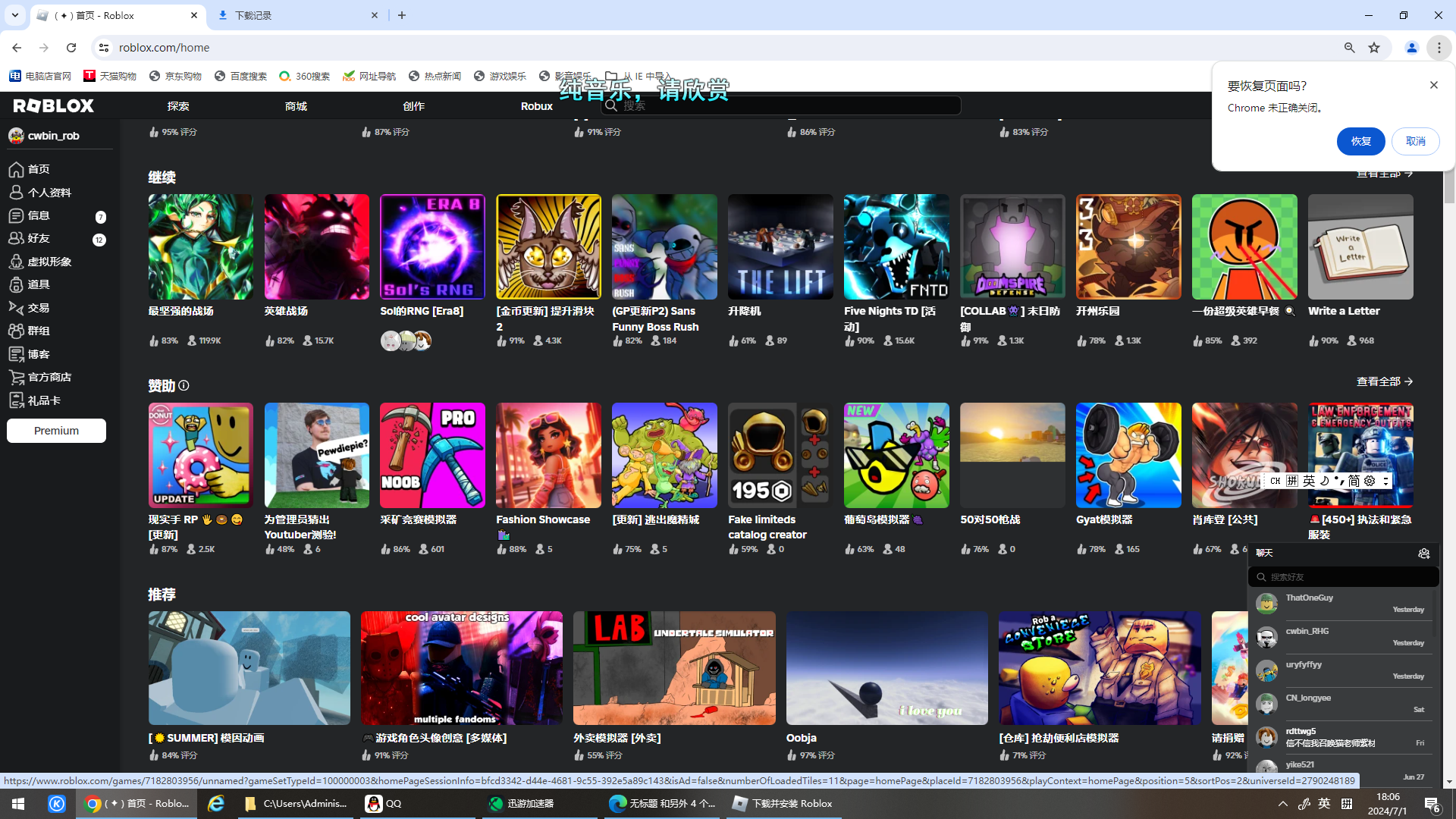Click the zoom magnifier in address bar

pyautogui.click(x=1349, y=48)
